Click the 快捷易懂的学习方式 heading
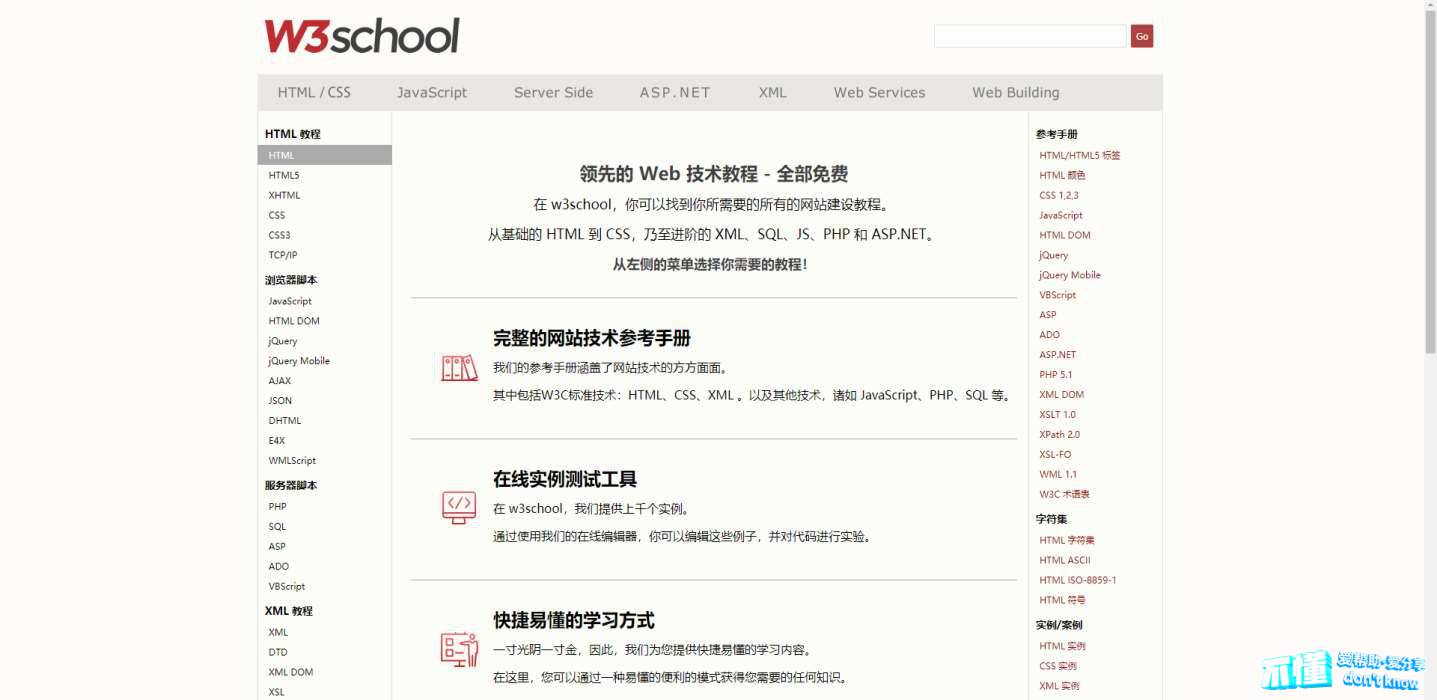 tap(574, 620)
